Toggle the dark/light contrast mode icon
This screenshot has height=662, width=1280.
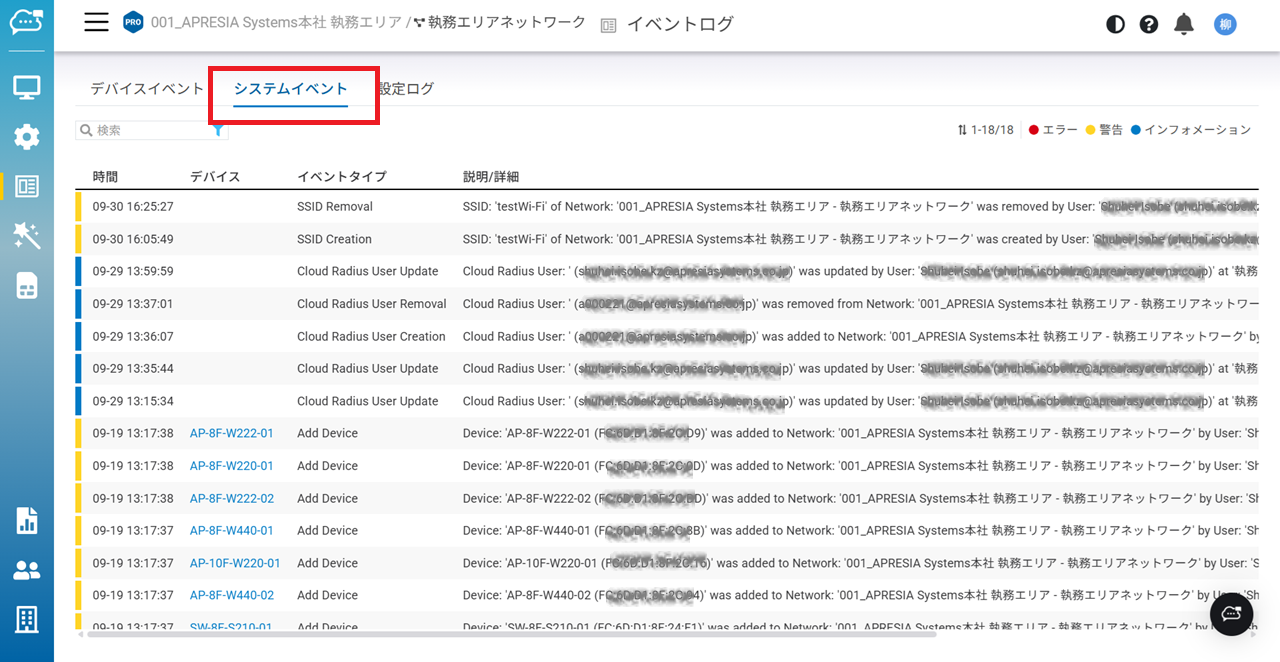1115,24
